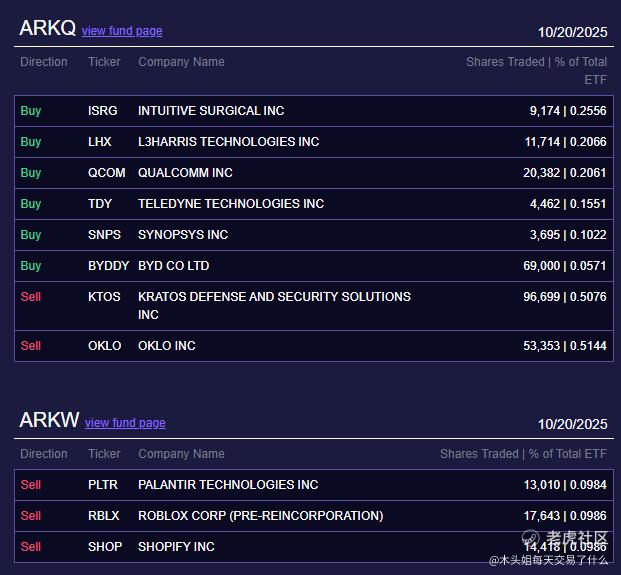Click ROBLOX CORP (PRE-REINCORPORATION) company name

click(261, 516)
